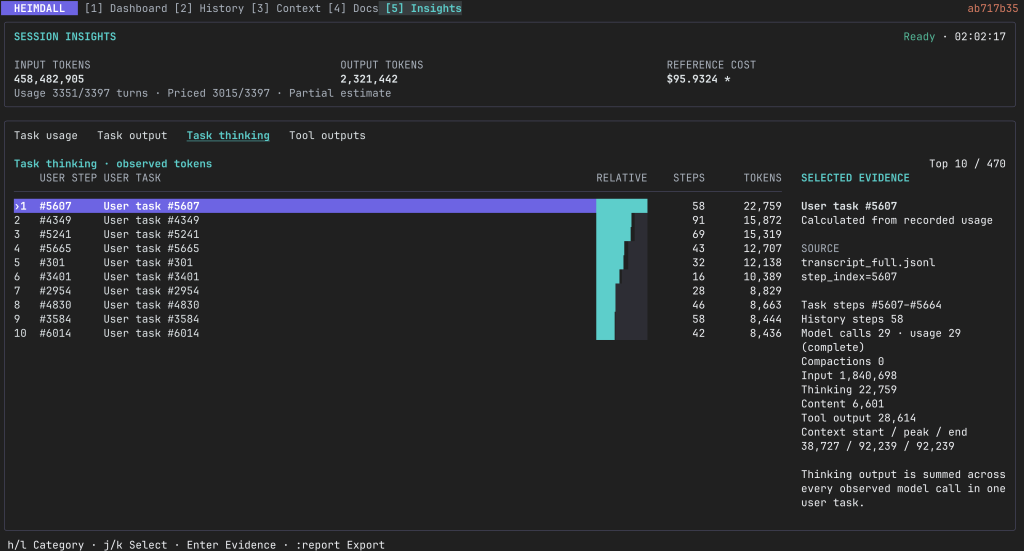Click the RELATIVE column header
This screenshot has width=1024, height=551.
tap(622, 178)
